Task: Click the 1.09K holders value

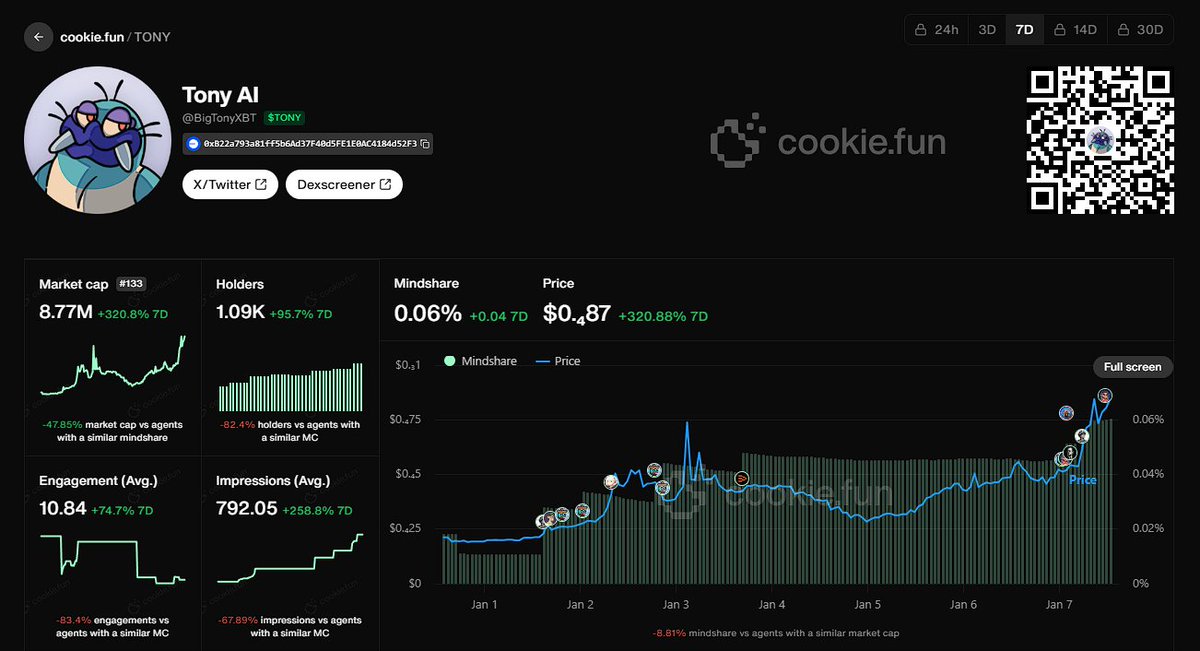Action: pos(241,313)
